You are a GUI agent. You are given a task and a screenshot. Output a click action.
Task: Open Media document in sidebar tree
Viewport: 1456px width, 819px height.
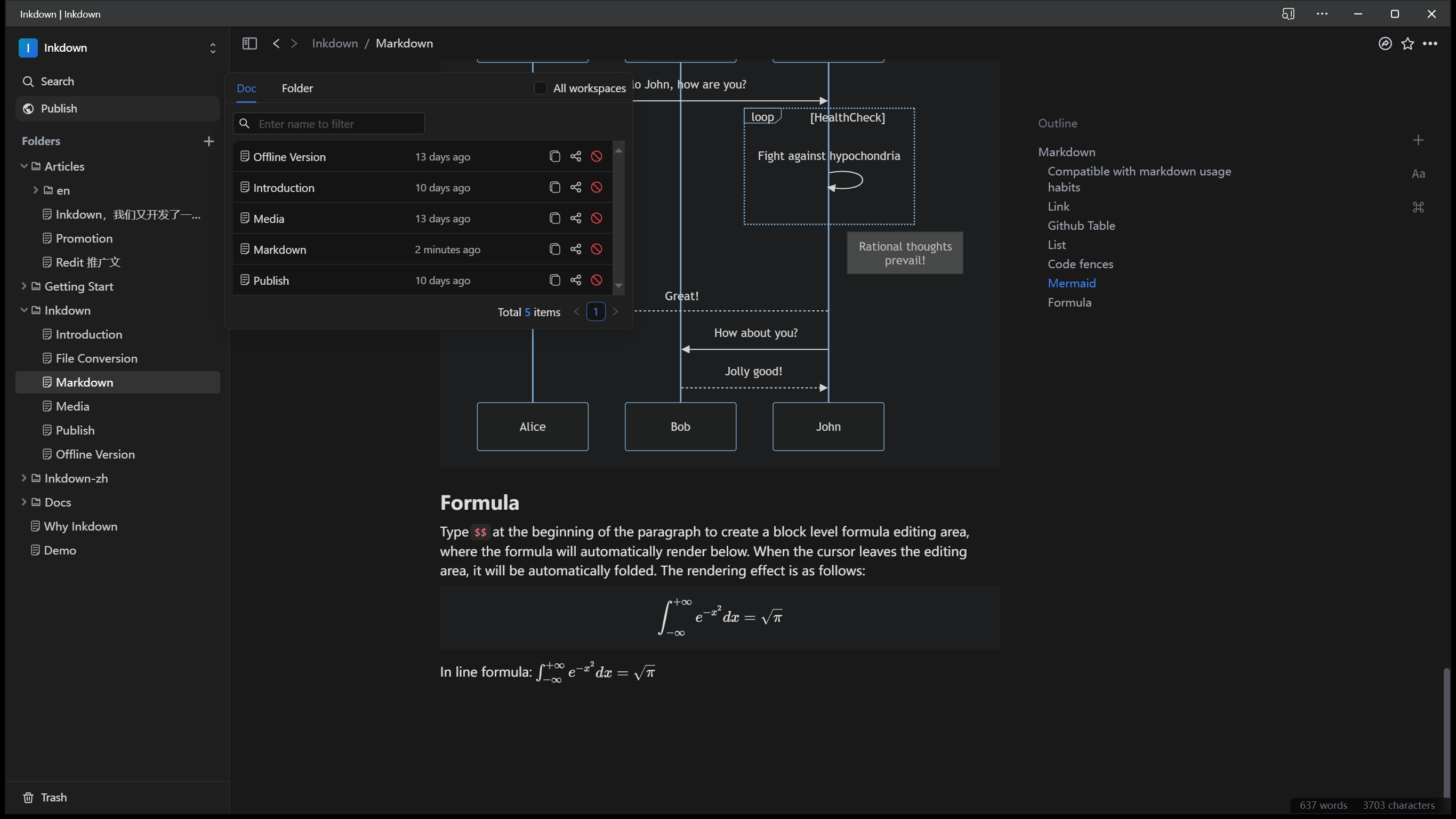point(117,406)
